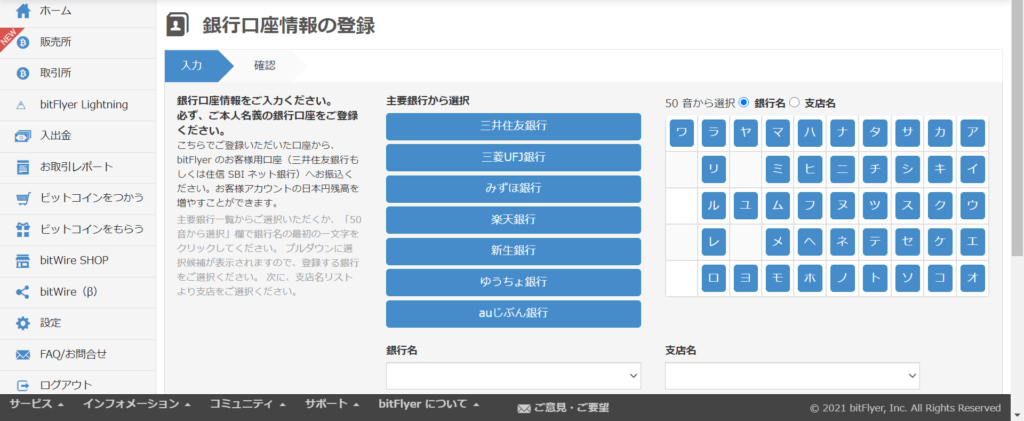Click the ケ kana button

pyautogui.click(x=940, y=242)
